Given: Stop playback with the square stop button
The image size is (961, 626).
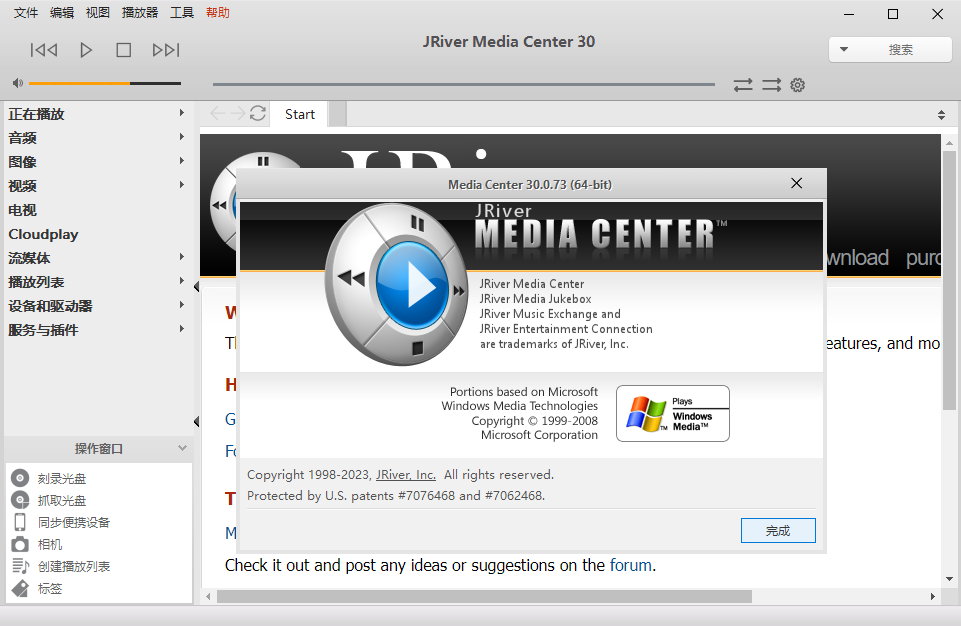Looking at the screenshot, I should coord(124,50).
